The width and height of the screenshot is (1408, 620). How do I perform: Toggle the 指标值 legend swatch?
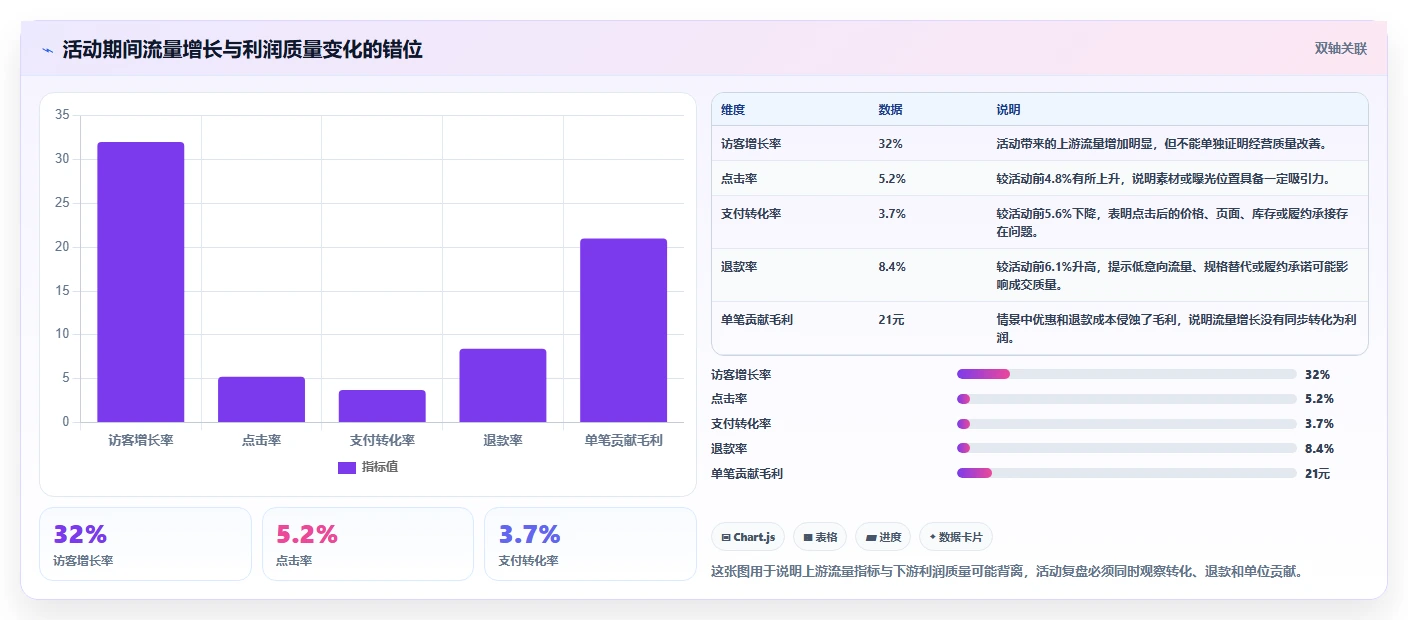coord(347,467)
